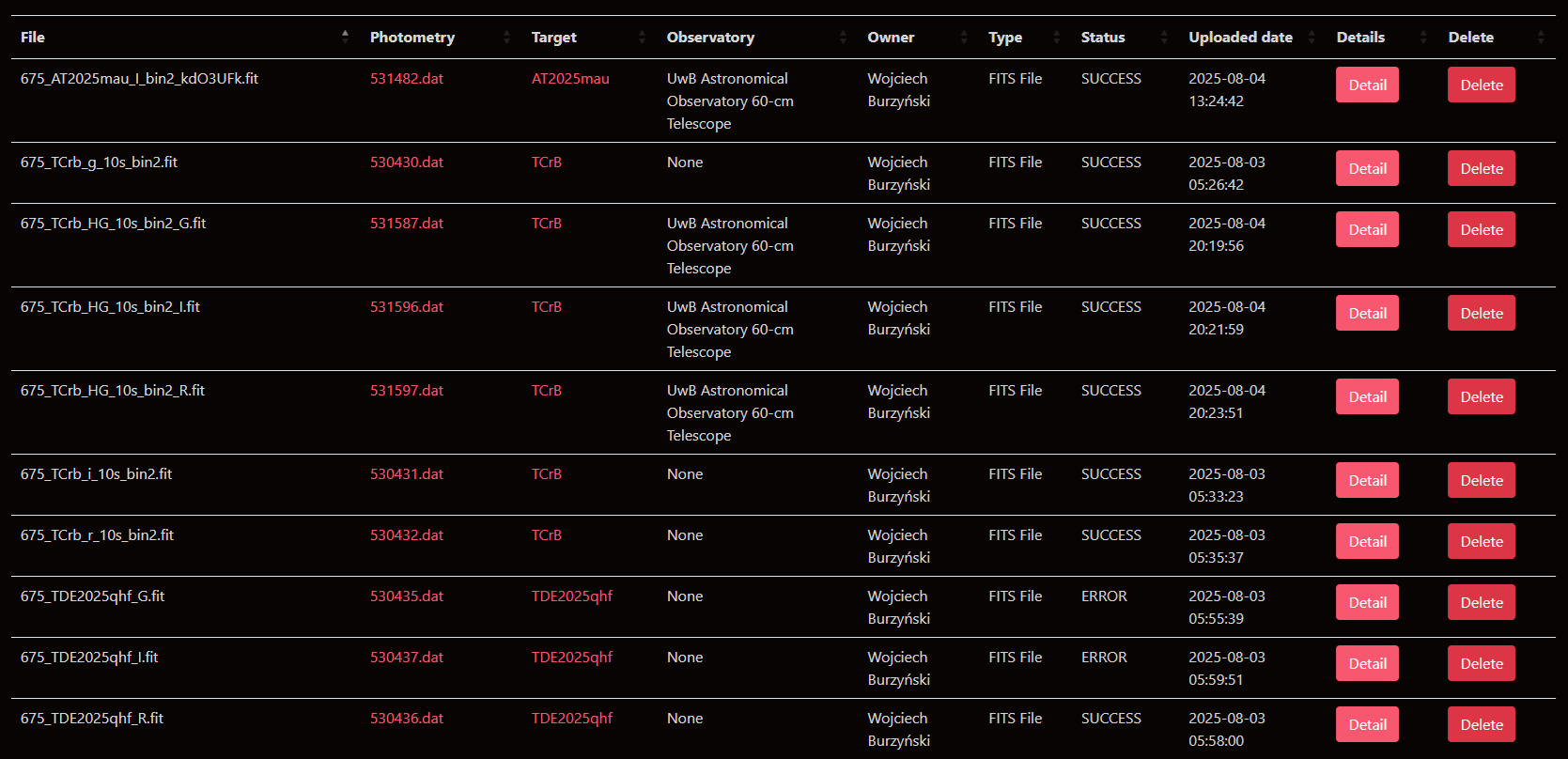Click the TCrB target for 675_TCrb_r_10s_bin2.fit
This screenshot has height=759, width=1568.
(547, 535)
